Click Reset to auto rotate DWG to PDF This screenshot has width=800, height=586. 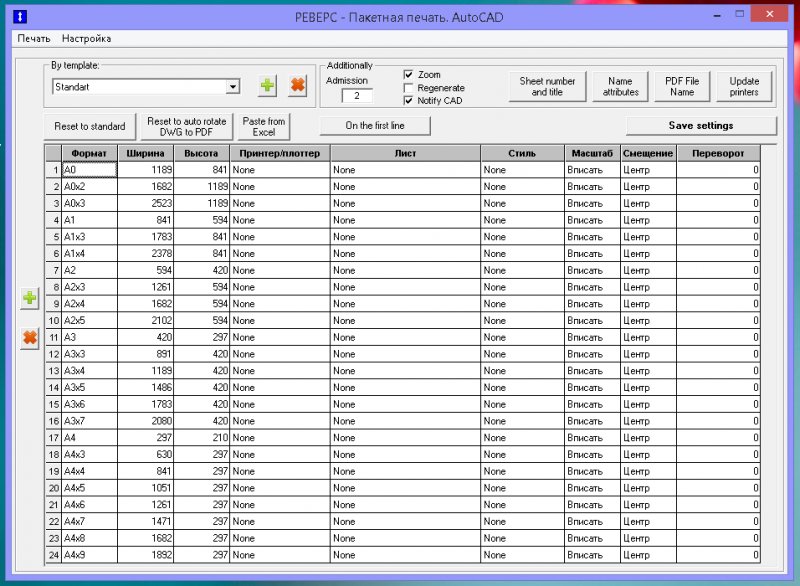click(x=187, y=126)
